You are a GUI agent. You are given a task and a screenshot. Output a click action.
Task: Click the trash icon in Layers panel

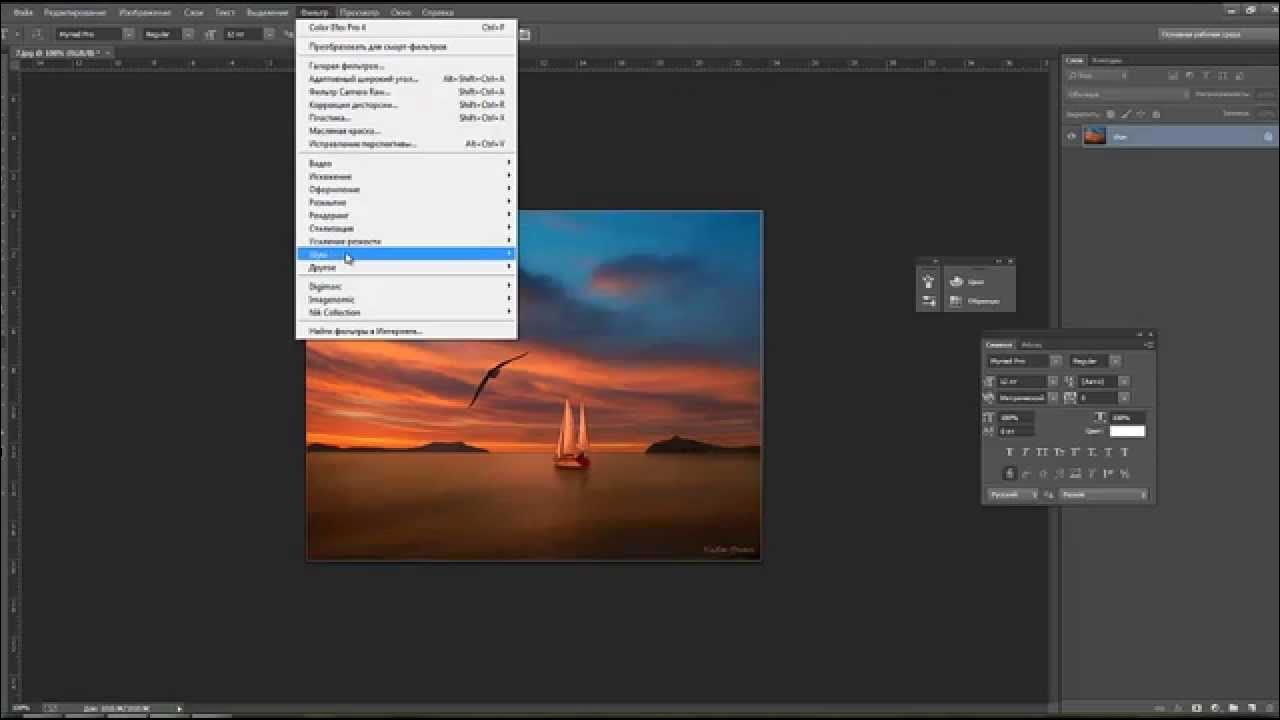click(1269, 708)
